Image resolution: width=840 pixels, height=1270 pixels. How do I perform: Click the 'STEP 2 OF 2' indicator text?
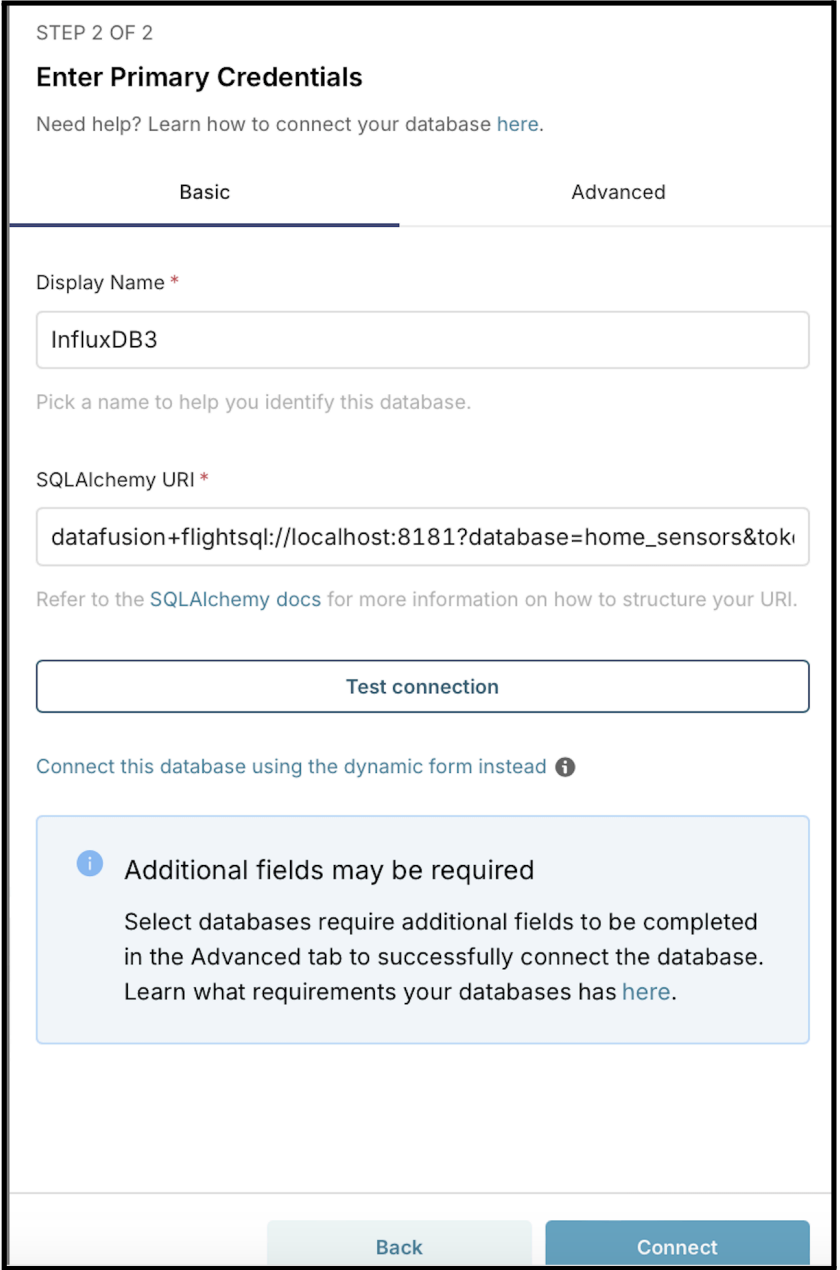(x=94, y=33)
